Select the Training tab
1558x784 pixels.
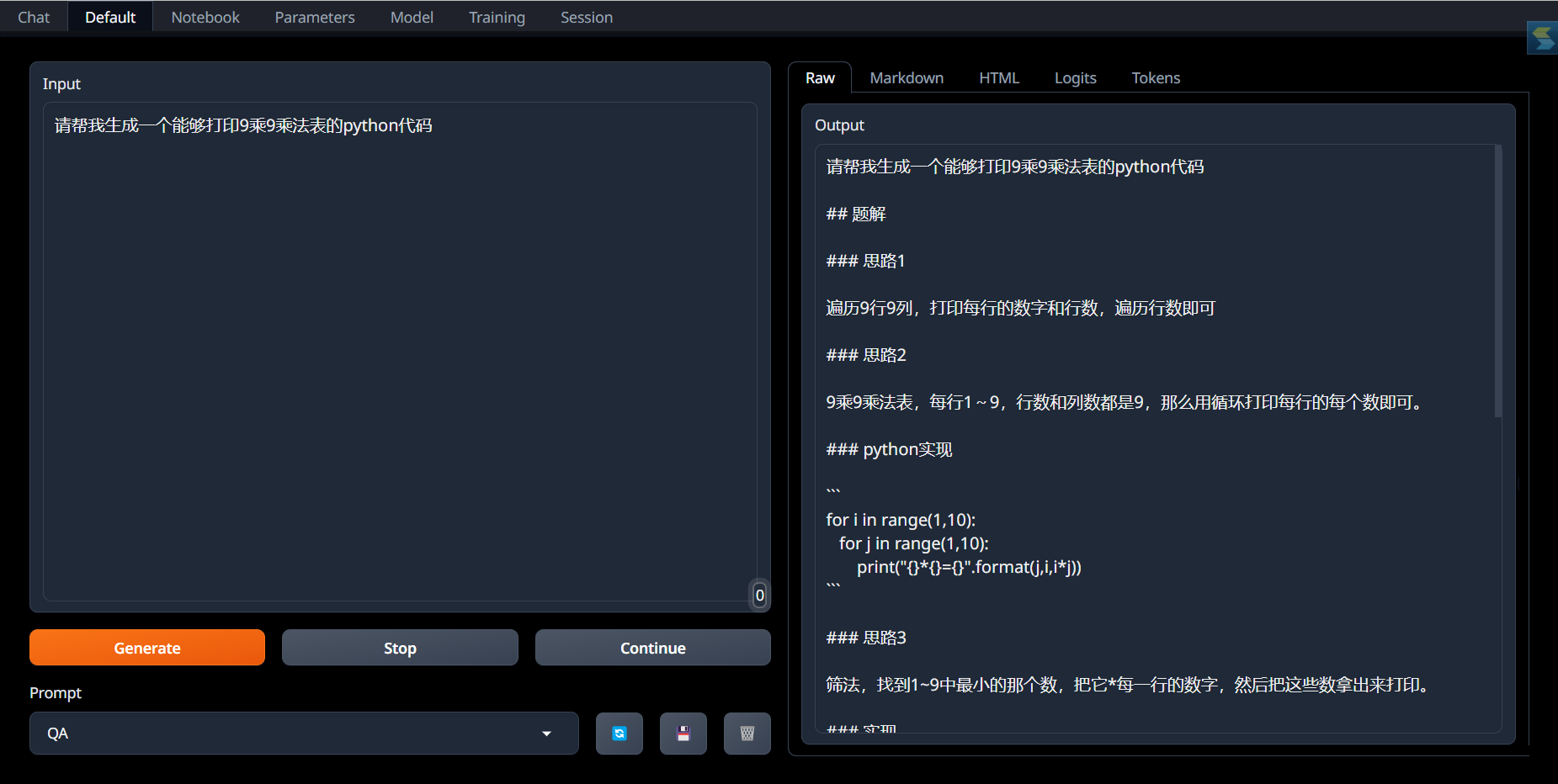497,17
